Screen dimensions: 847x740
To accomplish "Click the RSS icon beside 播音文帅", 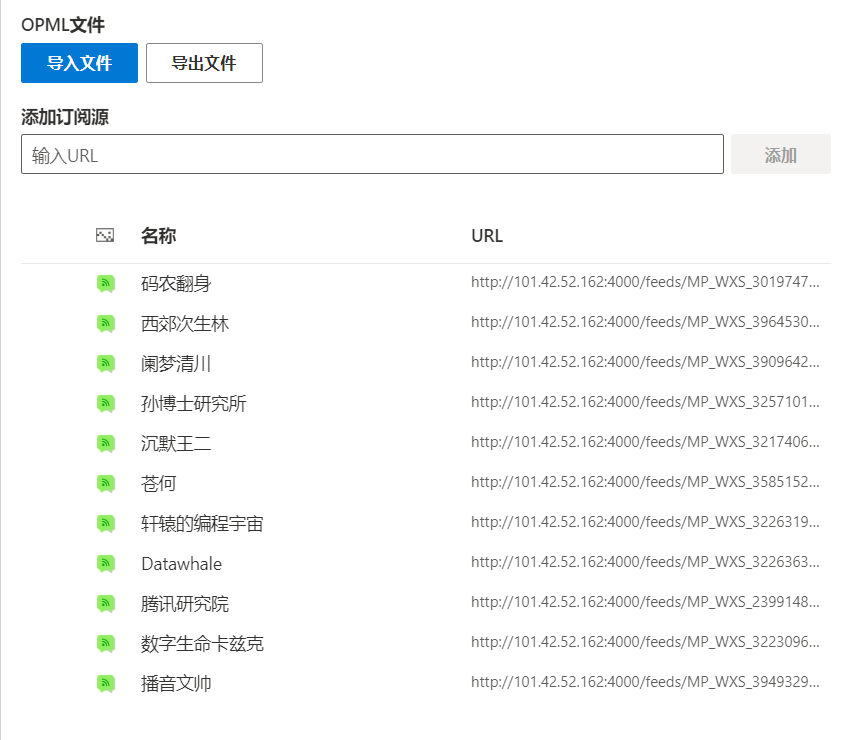I will [x=106, y=683].
